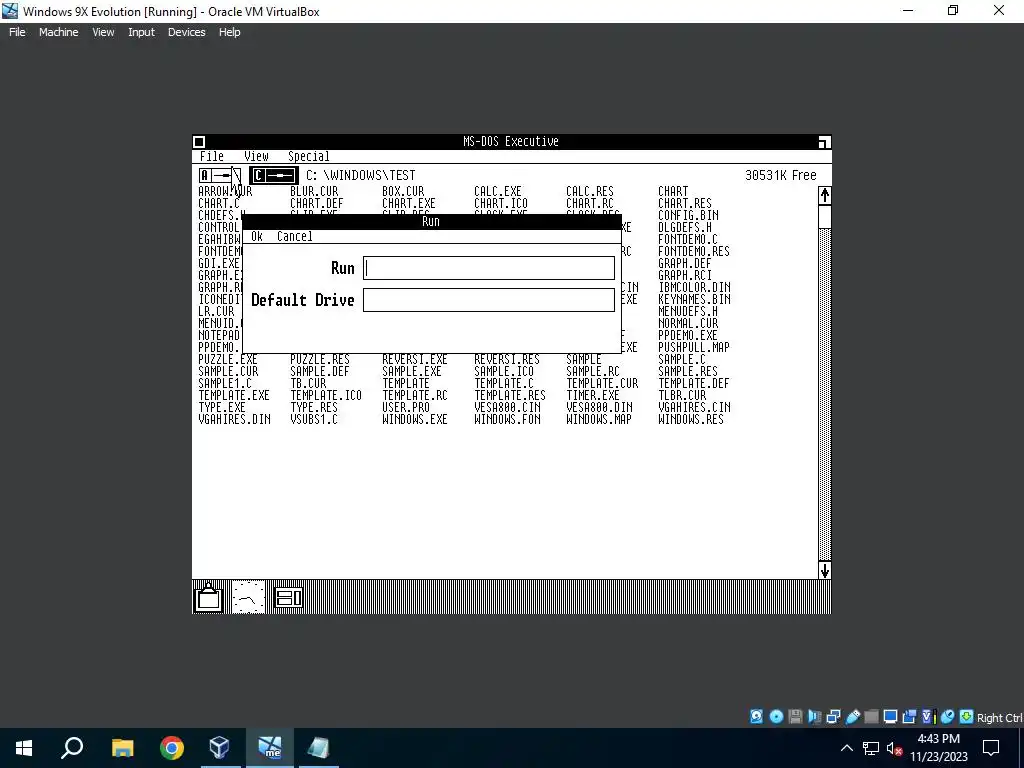Open File Explorer from the taskbar
The height and width of the screenshot is (768, 1024).
tap(123, 748)
